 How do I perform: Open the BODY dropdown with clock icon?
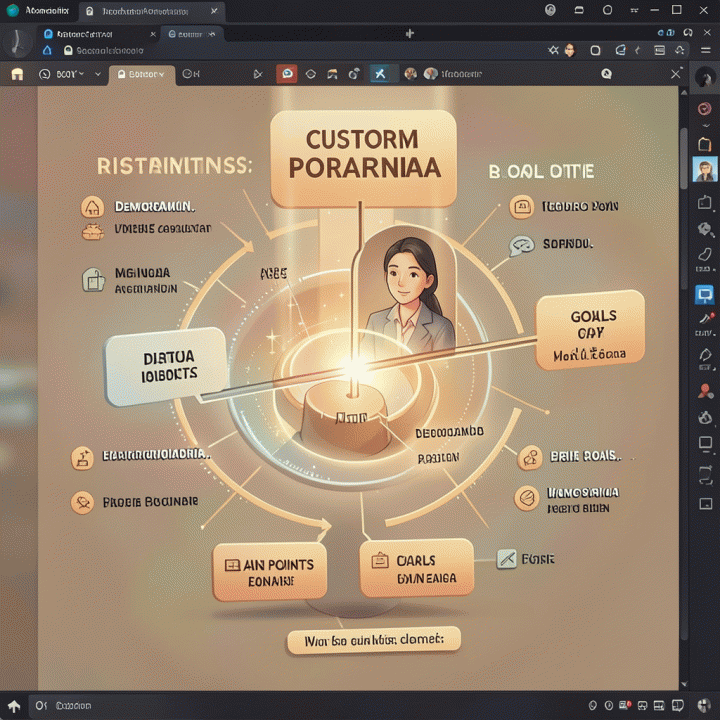click(62, 74)
